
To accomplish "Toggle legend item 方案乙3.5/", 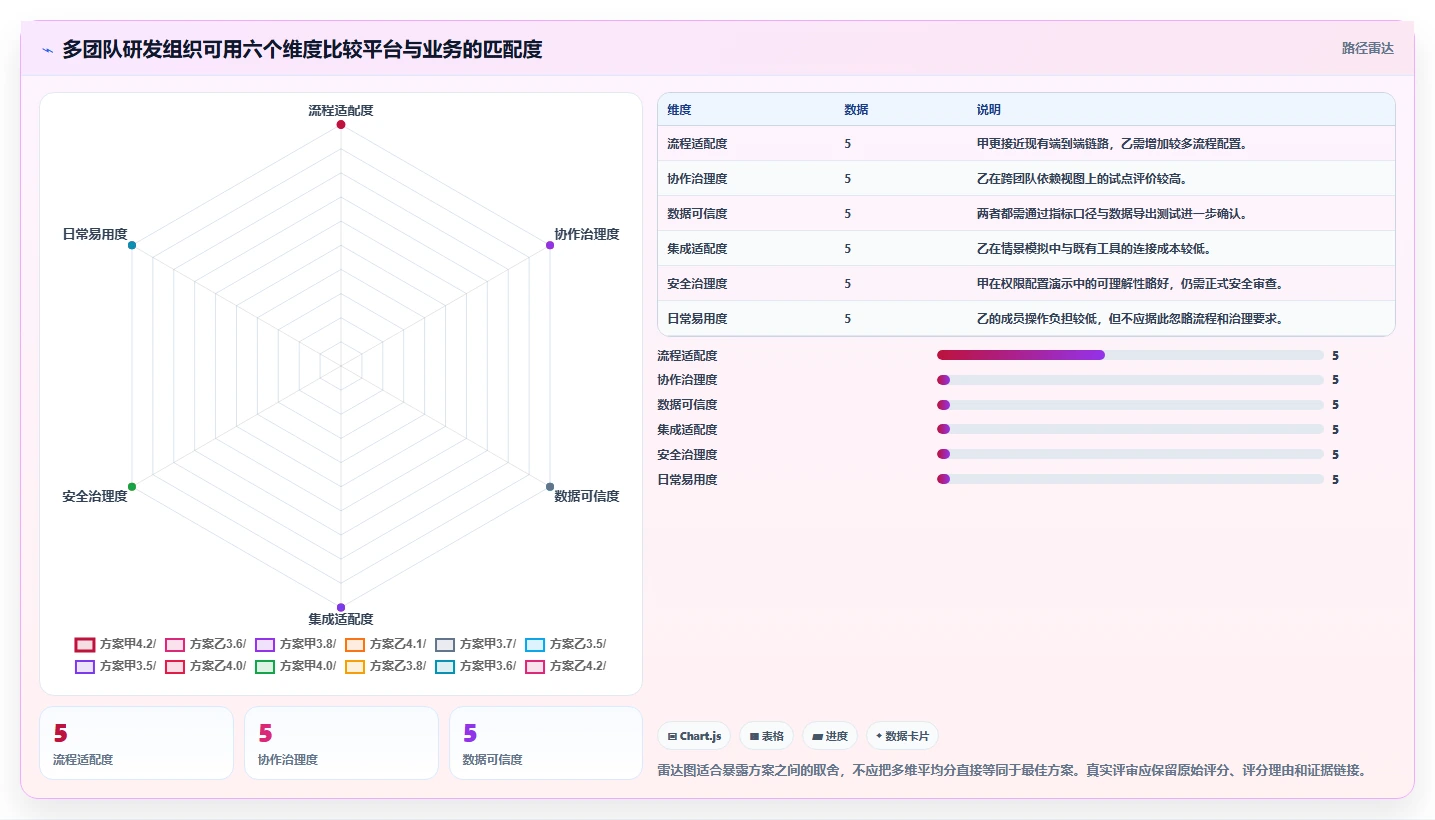I will pyautogui.click(x=565, y=644).
